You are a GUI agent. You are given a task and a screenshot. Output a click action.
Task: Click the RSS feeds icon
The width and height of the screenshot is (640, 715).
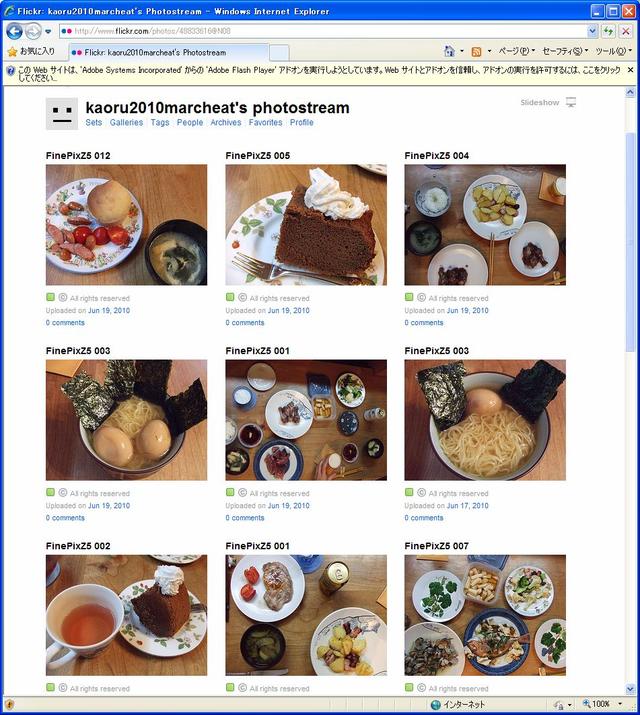[476, 52]
